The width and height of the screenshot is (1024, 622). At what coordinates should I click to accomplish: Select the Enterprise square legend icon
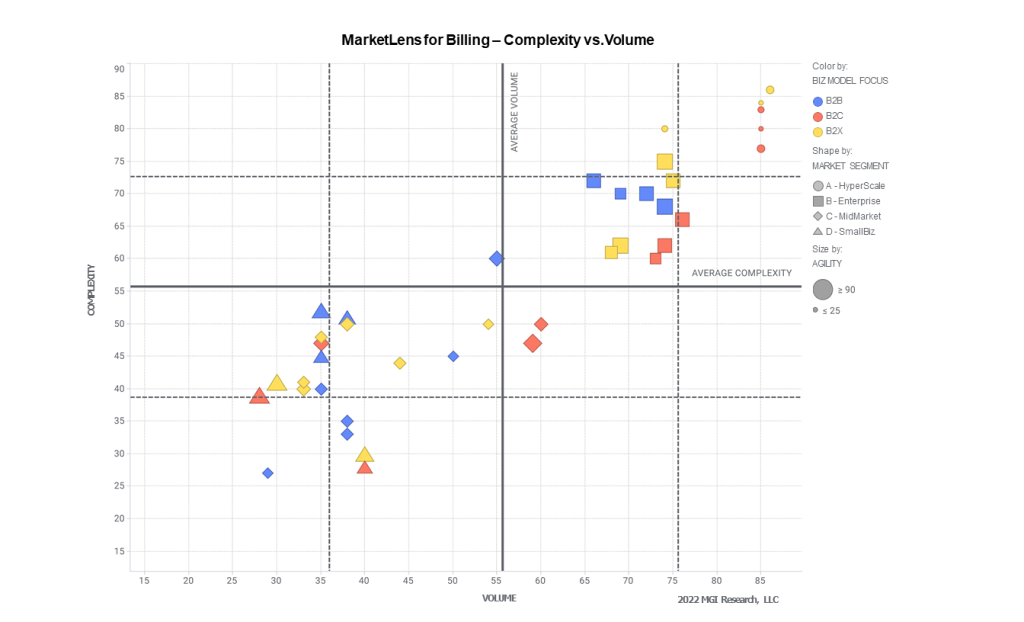[x=818, y=201]
